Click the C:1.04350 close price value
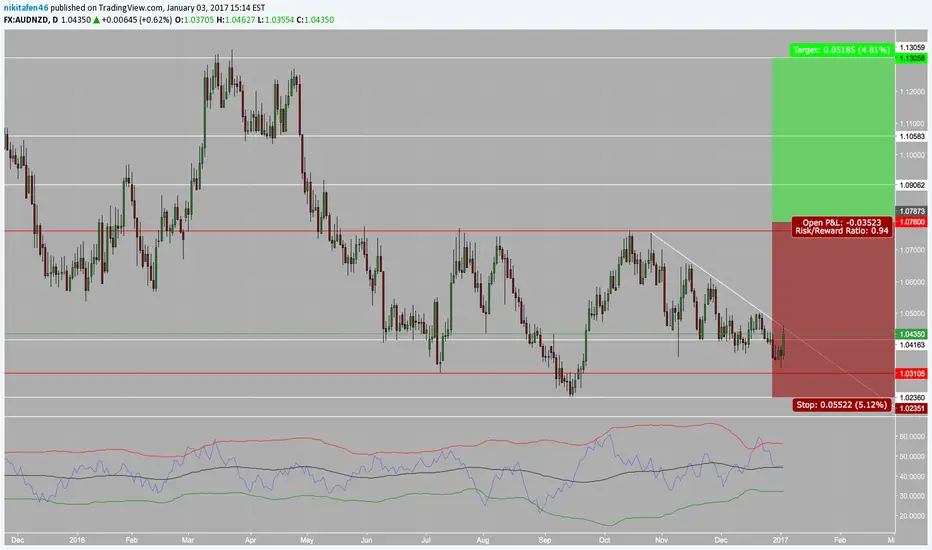The image size is (932, 550). point(315,20)
